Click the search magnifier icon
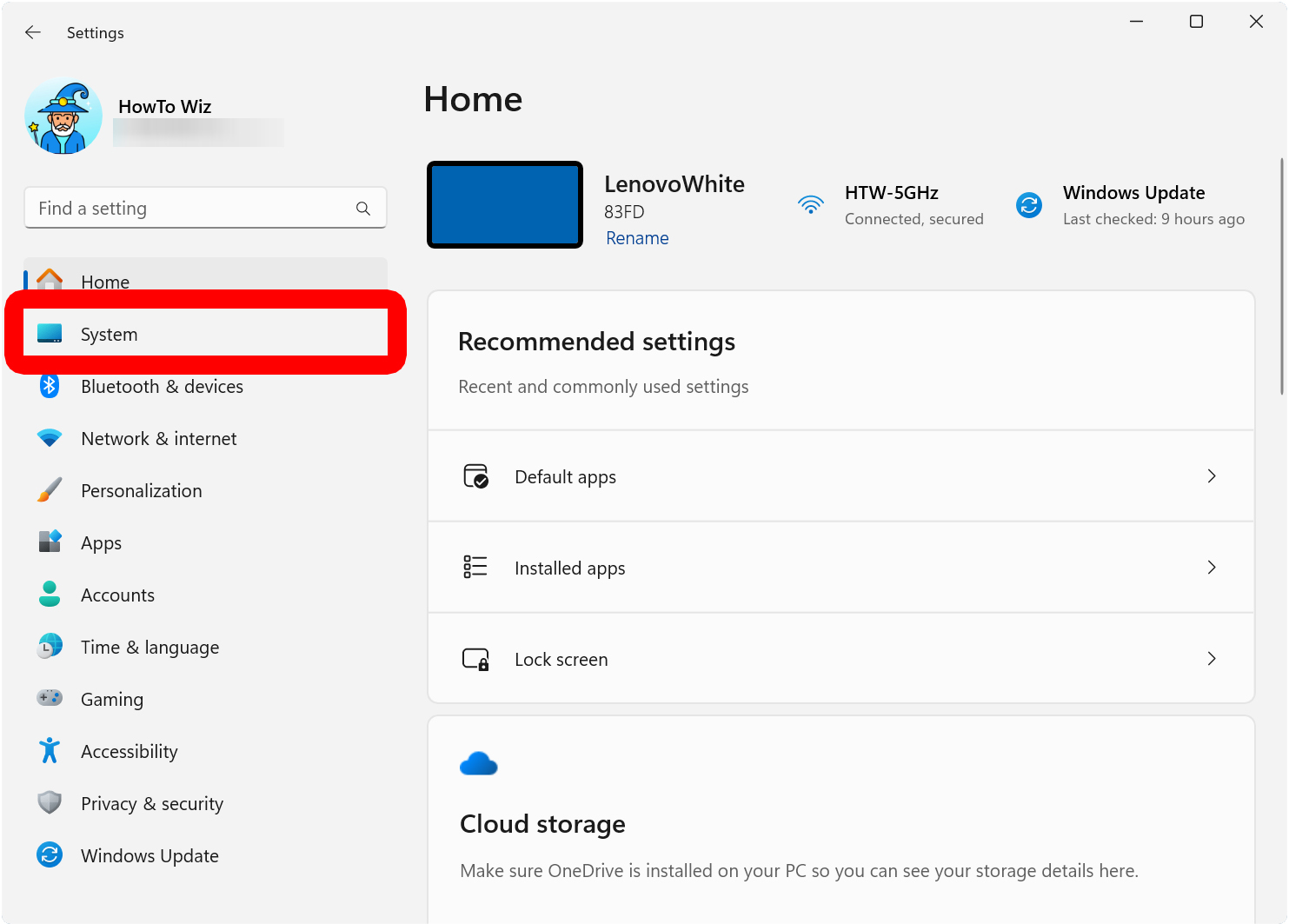The height and width of the screenshot is (924, 1289). pos(363,209)
